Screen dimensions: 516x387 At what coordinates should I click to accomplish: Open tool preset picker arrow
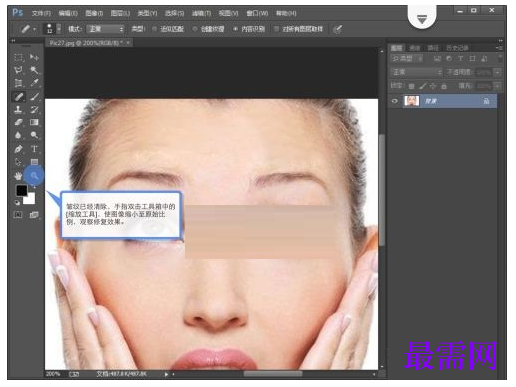(x=35, y=29)
